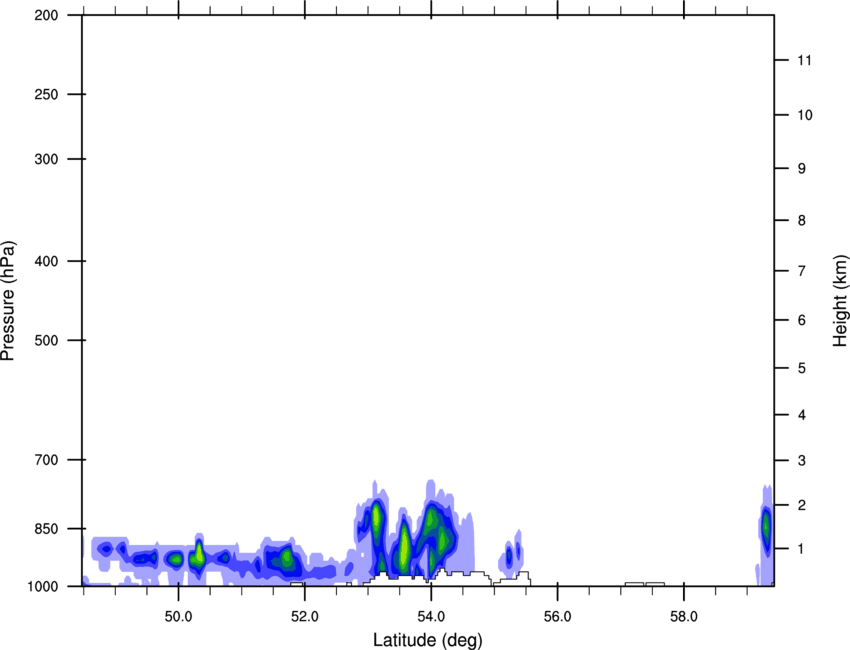Click the 11 km height label
The image size is (850, 650).
click(x=805, y=60)
